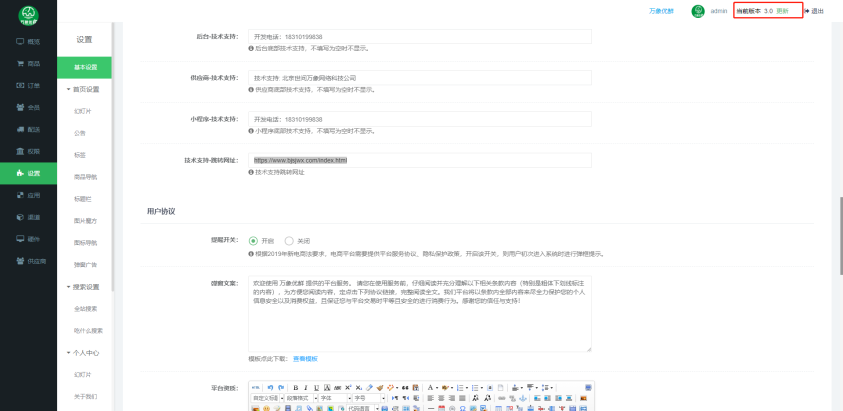Image resolution: width=843 pixels, height=411 pixels.
Task: Go to the 订单 orders section
Action: coord(28,86)
